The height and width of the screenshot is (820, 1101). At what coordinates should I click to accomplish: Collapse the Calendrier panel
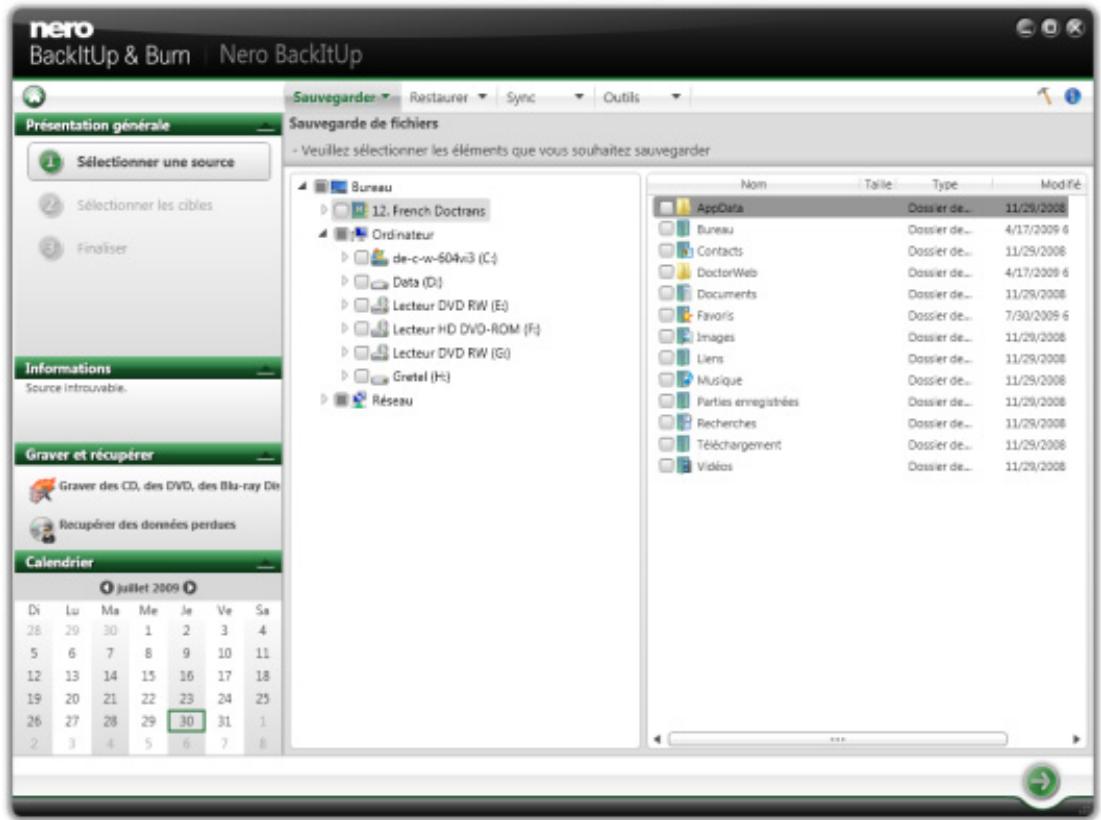265,564
